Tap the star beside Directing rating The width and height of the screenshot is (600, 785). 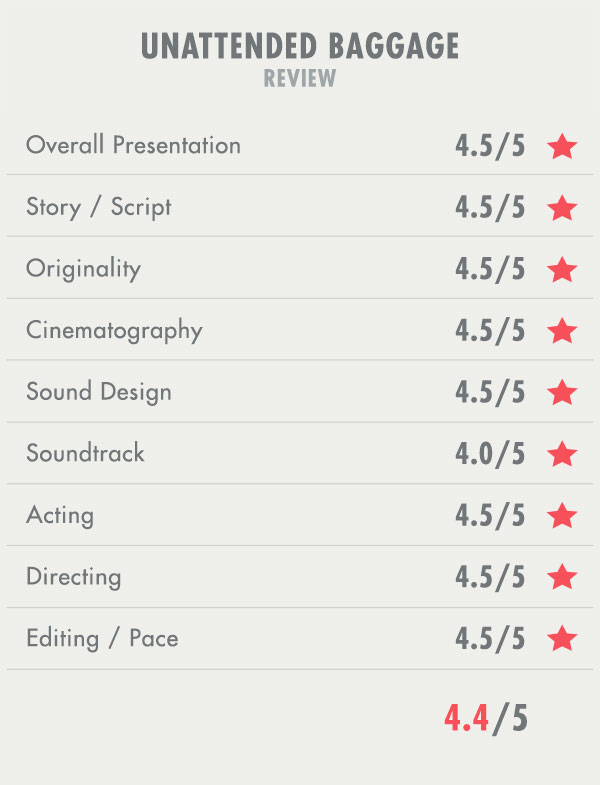(562, 577)
